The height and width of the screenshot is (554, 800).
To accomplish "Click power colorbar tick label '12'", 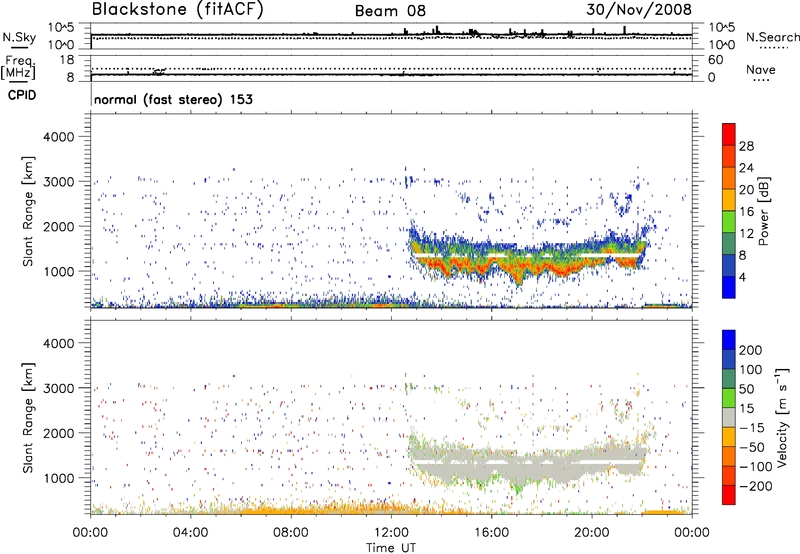I will click(746, 234).
